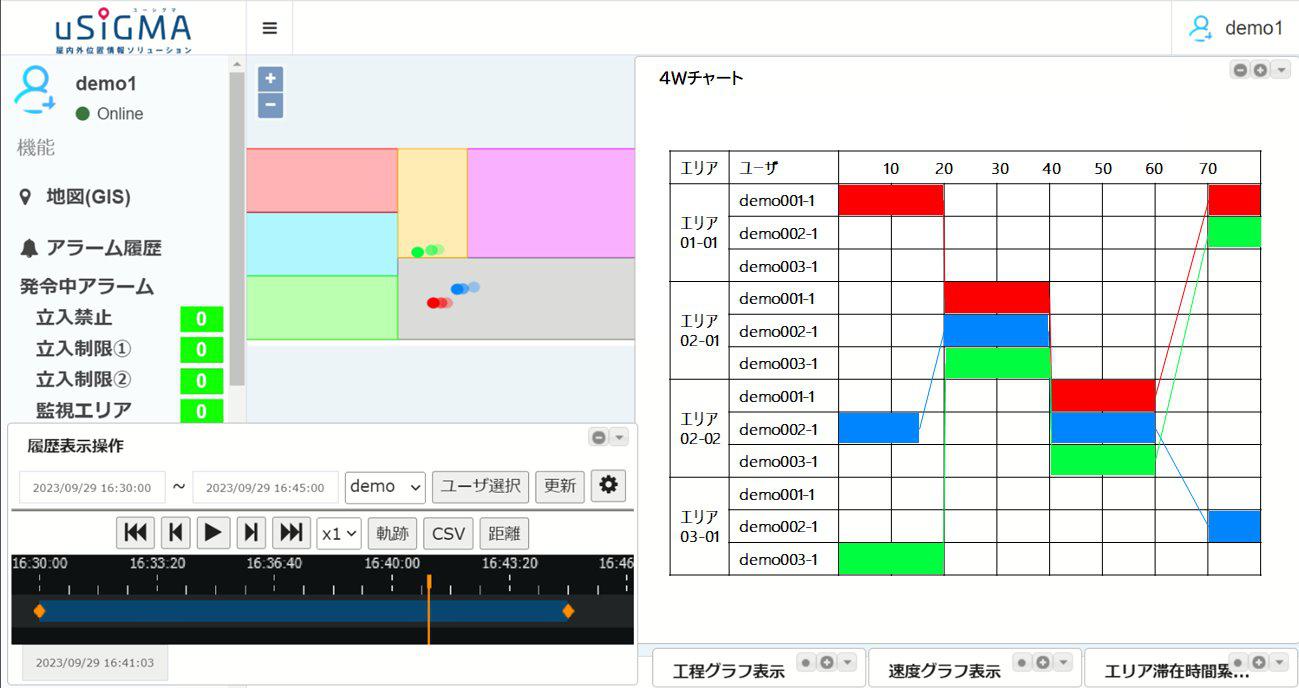
Task: Click the uSIGMA logo
Action: (x=123, y=30)
